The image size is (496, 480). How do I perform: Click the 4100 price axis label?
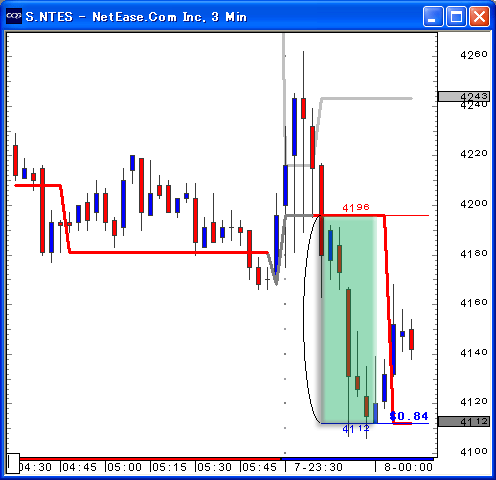point(474,451)
